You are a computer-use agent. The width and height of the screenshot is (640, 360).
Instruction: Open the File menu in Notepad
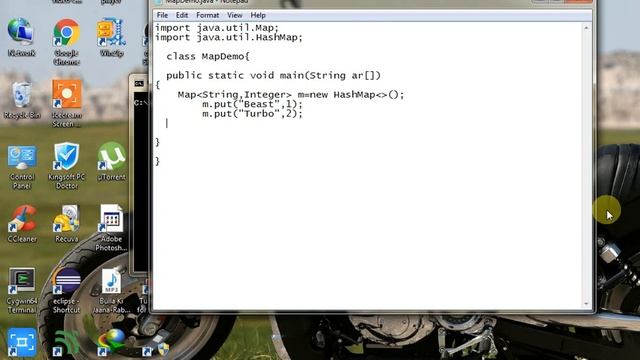pos(162,15)
